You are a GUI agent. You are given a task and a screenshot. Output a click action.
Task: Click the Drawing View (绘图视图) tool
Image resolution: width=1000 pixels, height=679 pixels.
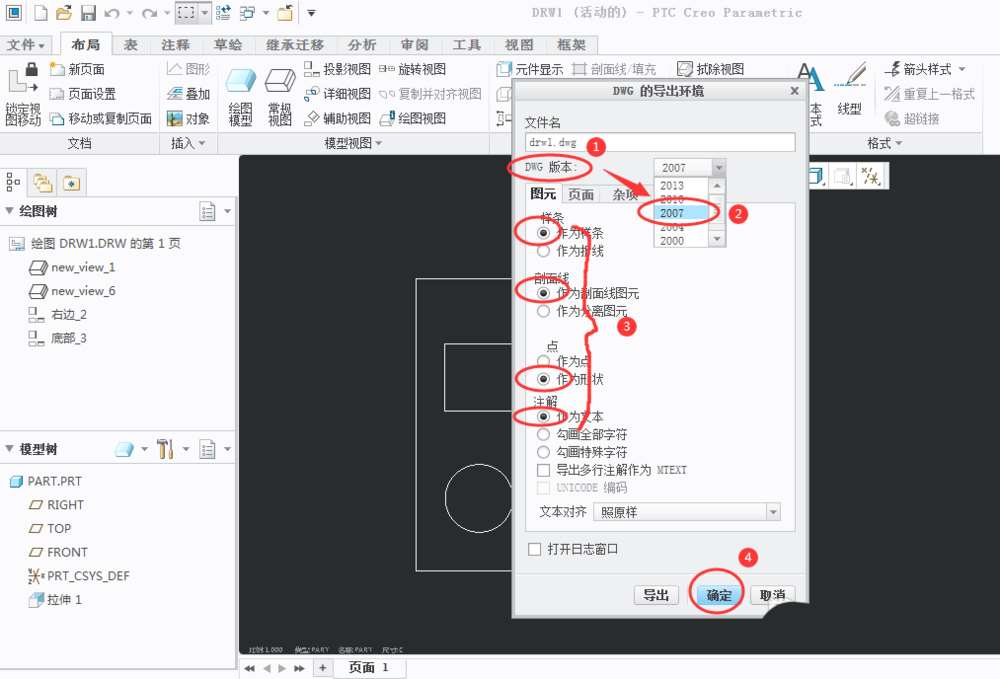(x=413, y=119)
